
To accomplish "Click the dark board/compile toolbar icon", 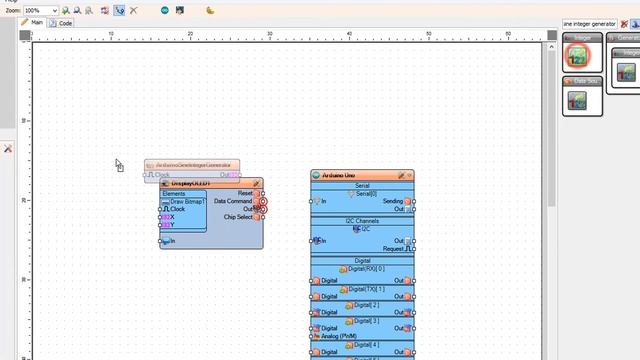I will (x=180, y=10).
